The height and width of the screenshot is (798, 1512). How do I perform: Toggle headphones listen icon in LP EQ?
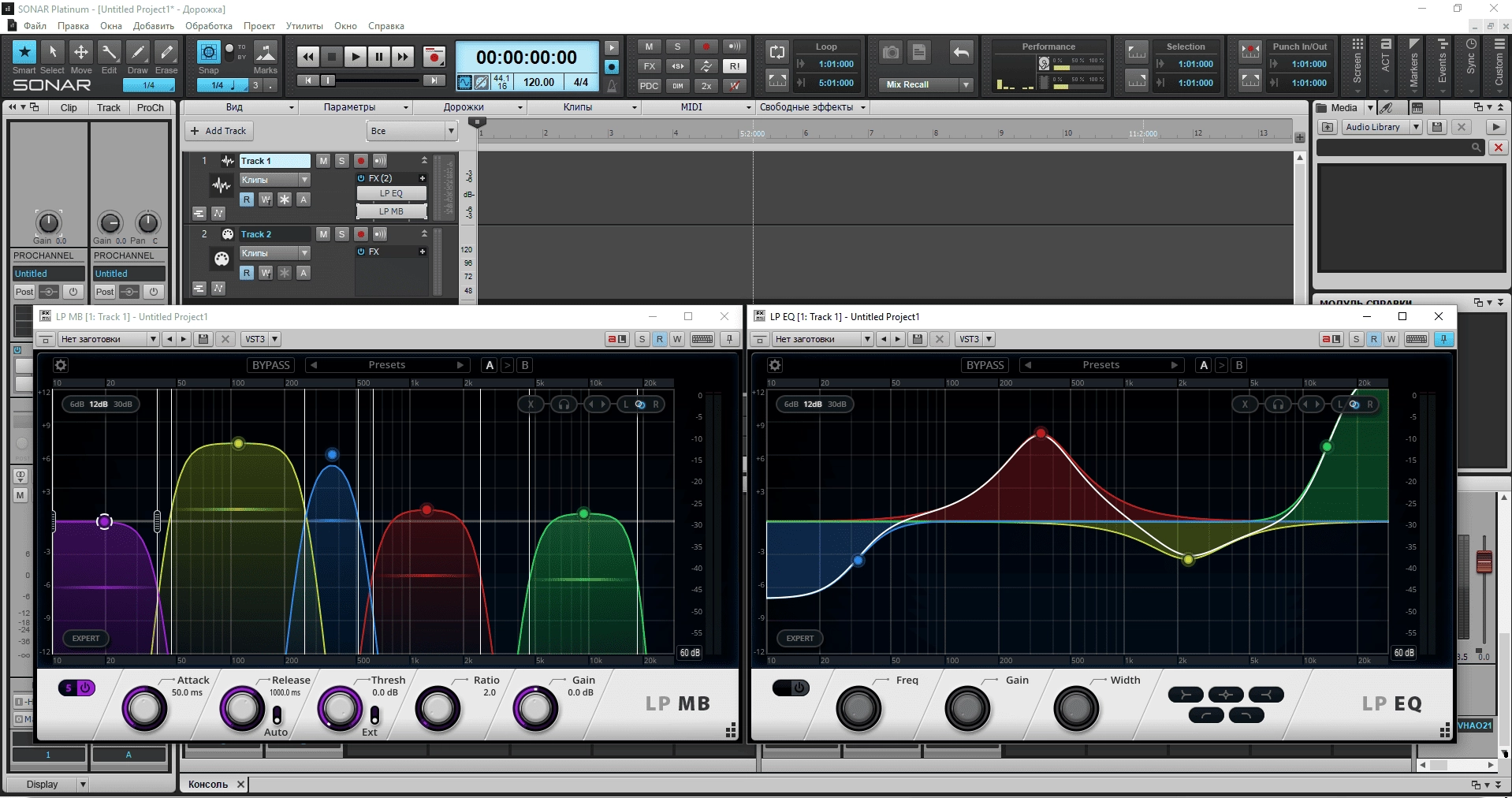pos(1278,405)
